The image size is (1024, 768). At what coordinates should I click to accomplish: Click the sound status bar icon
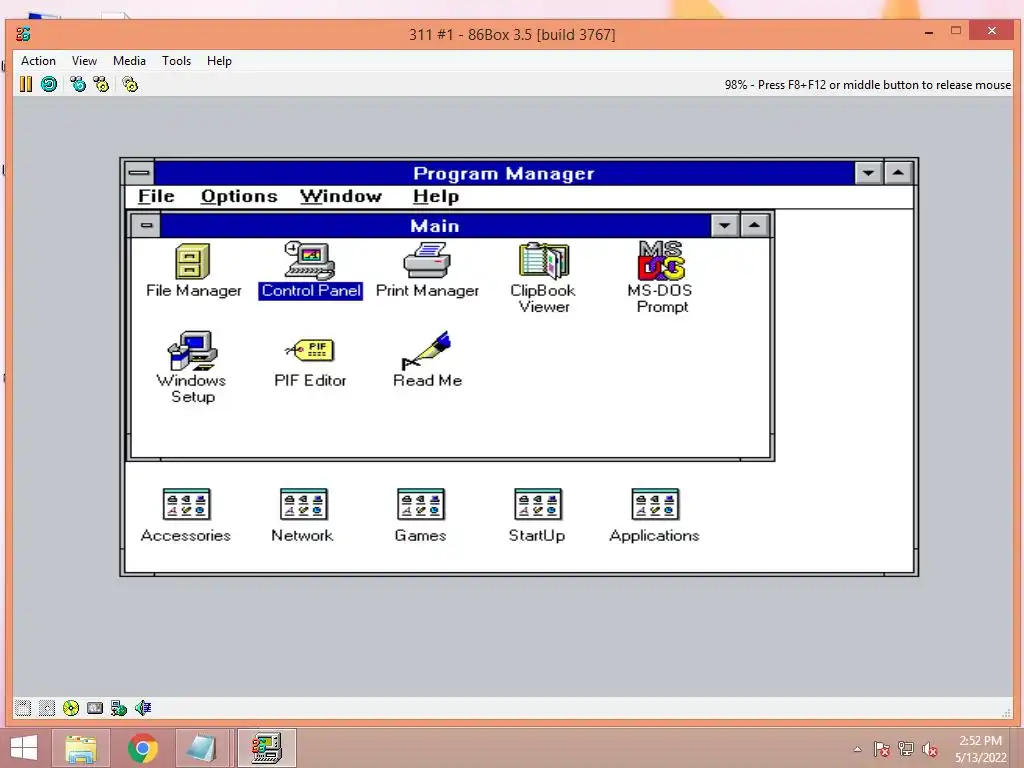143,708
